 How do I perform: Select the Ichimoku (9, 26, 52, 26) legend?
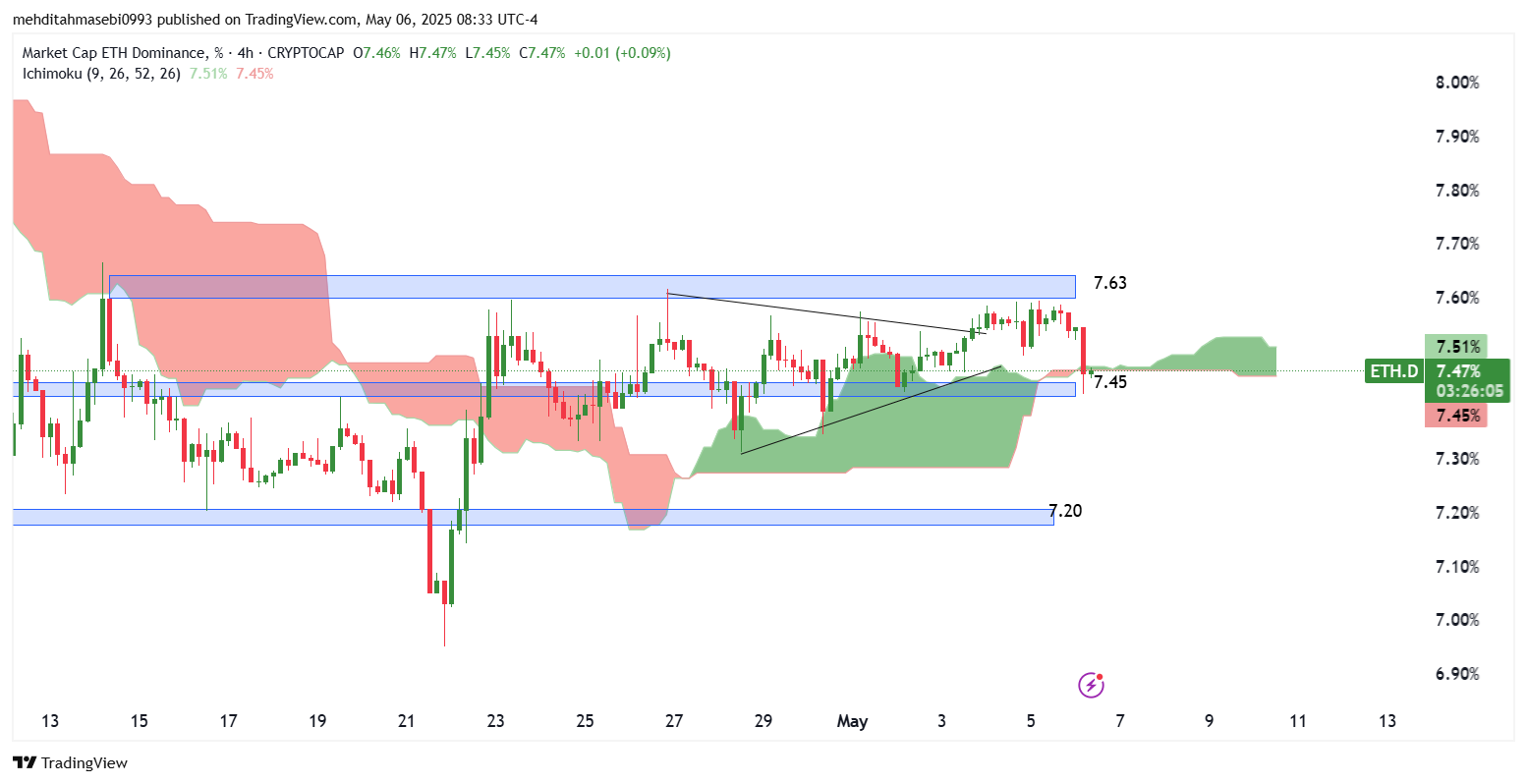101,74
